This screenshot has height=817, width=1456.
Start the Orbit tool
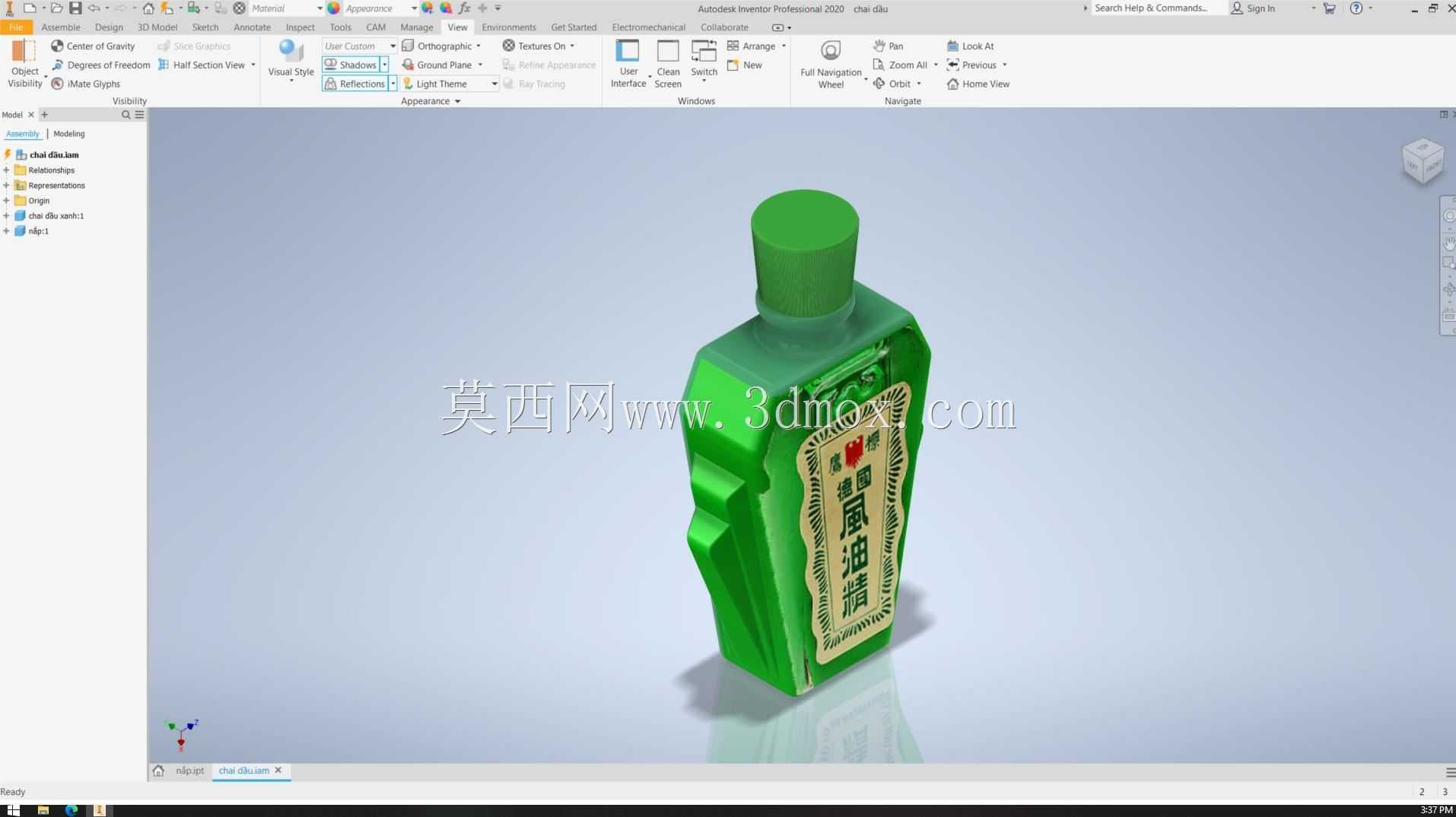click(892, 84)
